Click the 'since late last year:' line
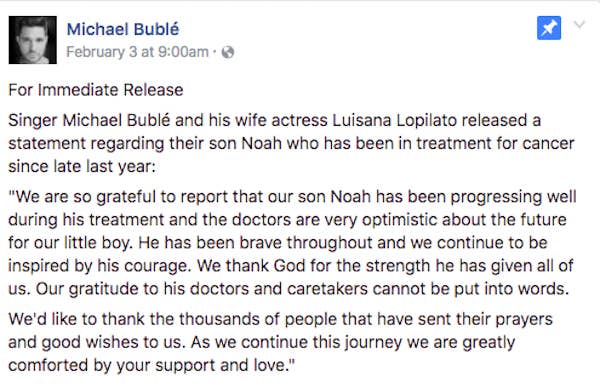 click(82, 166)
